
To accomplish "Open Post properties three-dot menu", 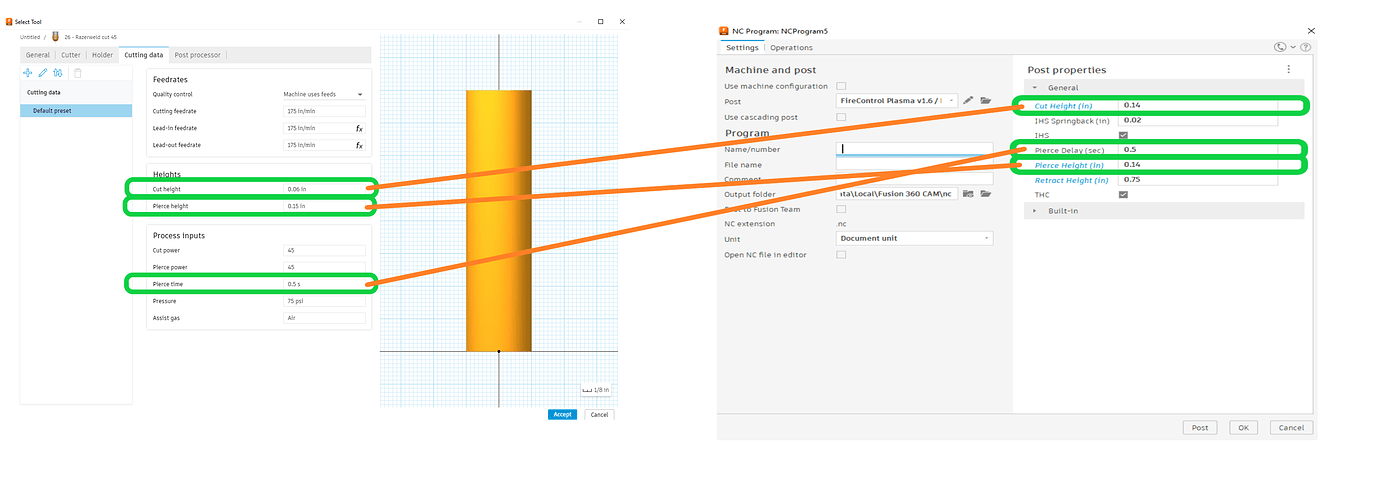I will [x=1288, y=70].
